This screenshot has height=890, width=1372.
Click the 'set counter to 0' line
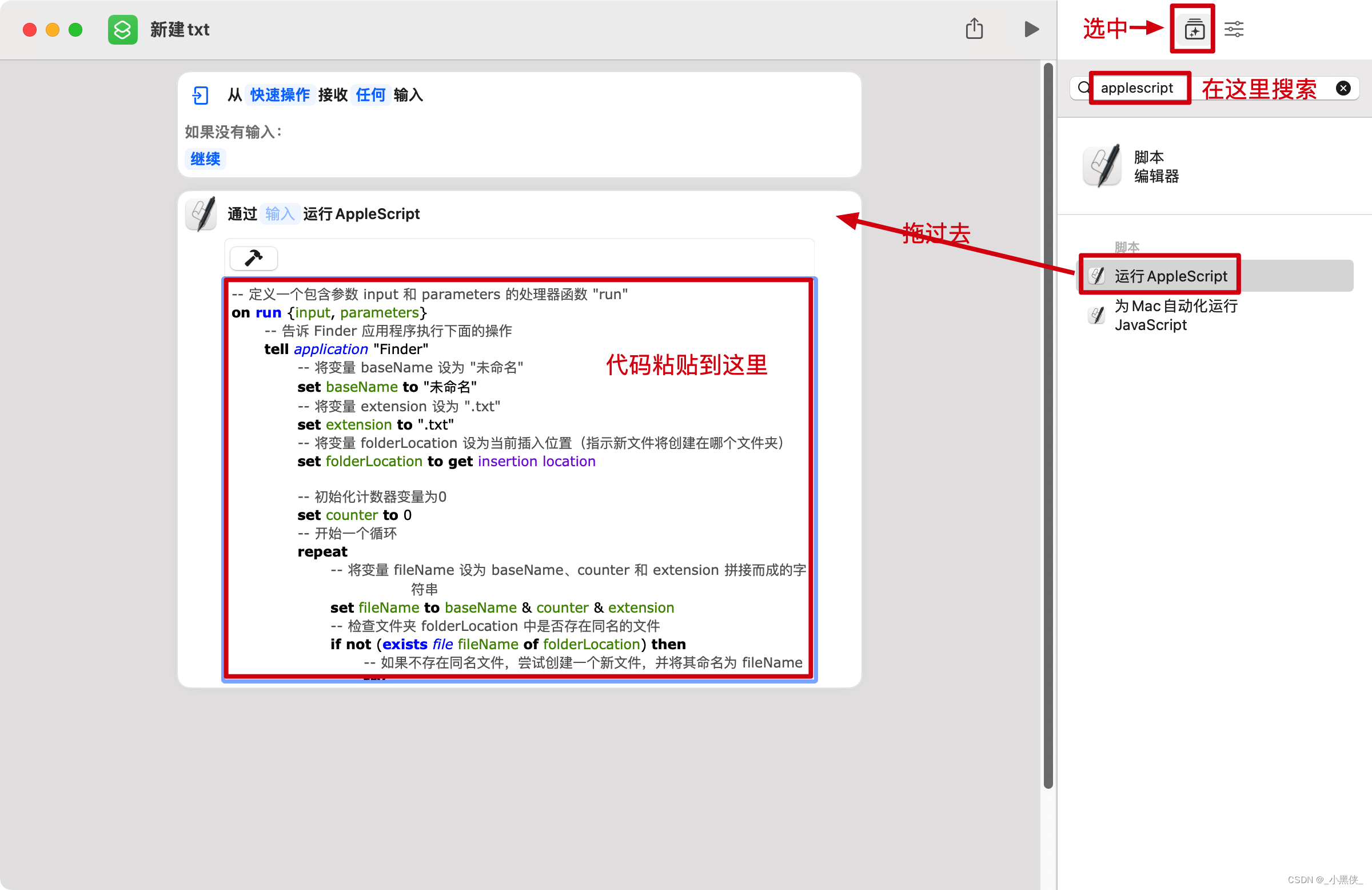[354, 515]
